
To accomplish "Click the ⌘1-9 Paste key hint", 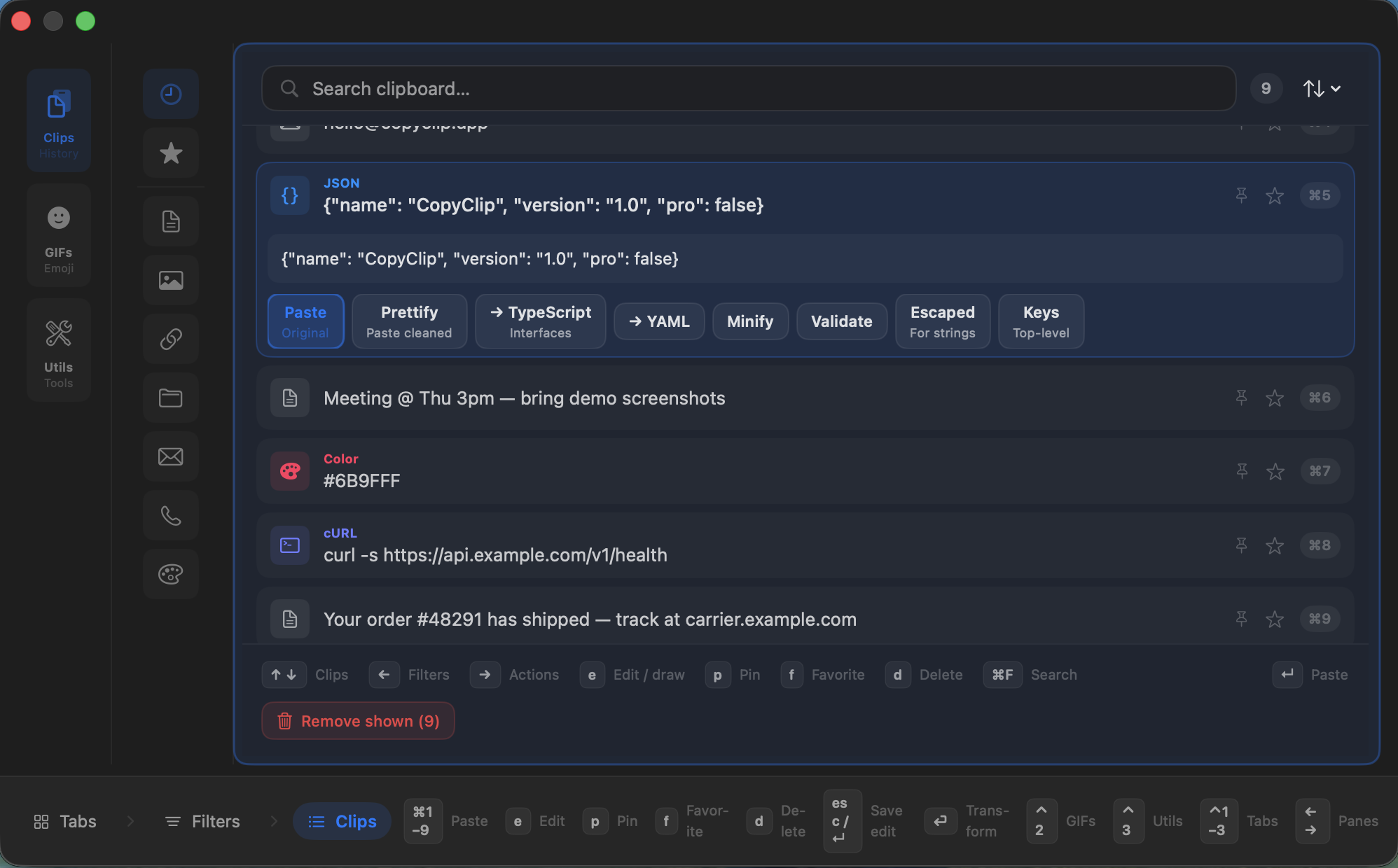I will pos(446,821).
